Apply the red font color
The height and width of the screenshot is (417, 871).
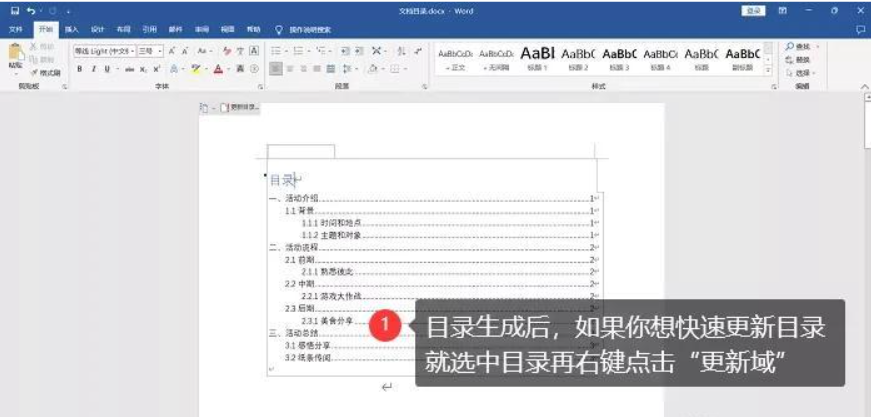[x=218, y=69]
